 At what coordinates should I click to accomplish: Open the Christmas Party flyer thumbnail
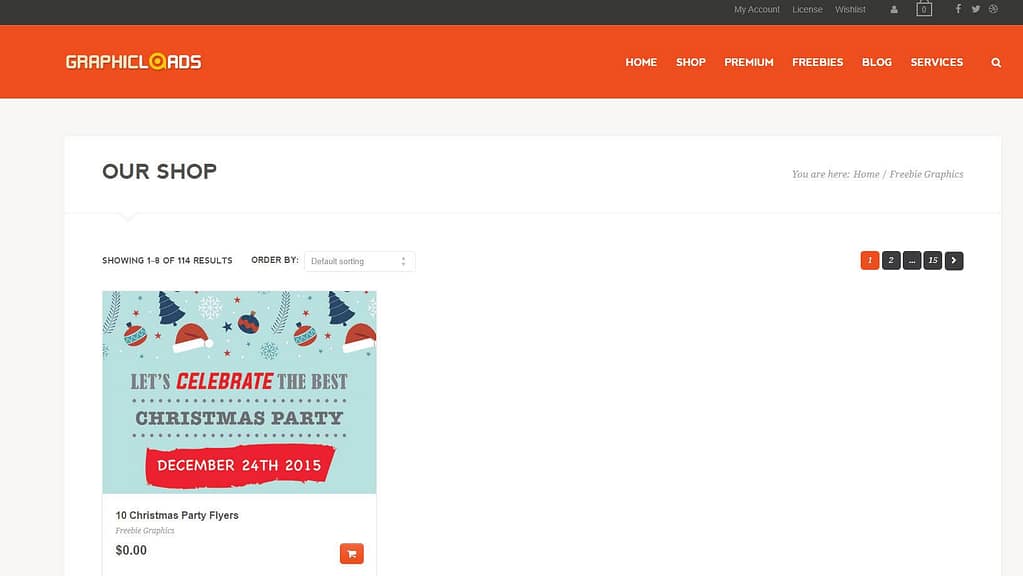[x=239, y=392]
